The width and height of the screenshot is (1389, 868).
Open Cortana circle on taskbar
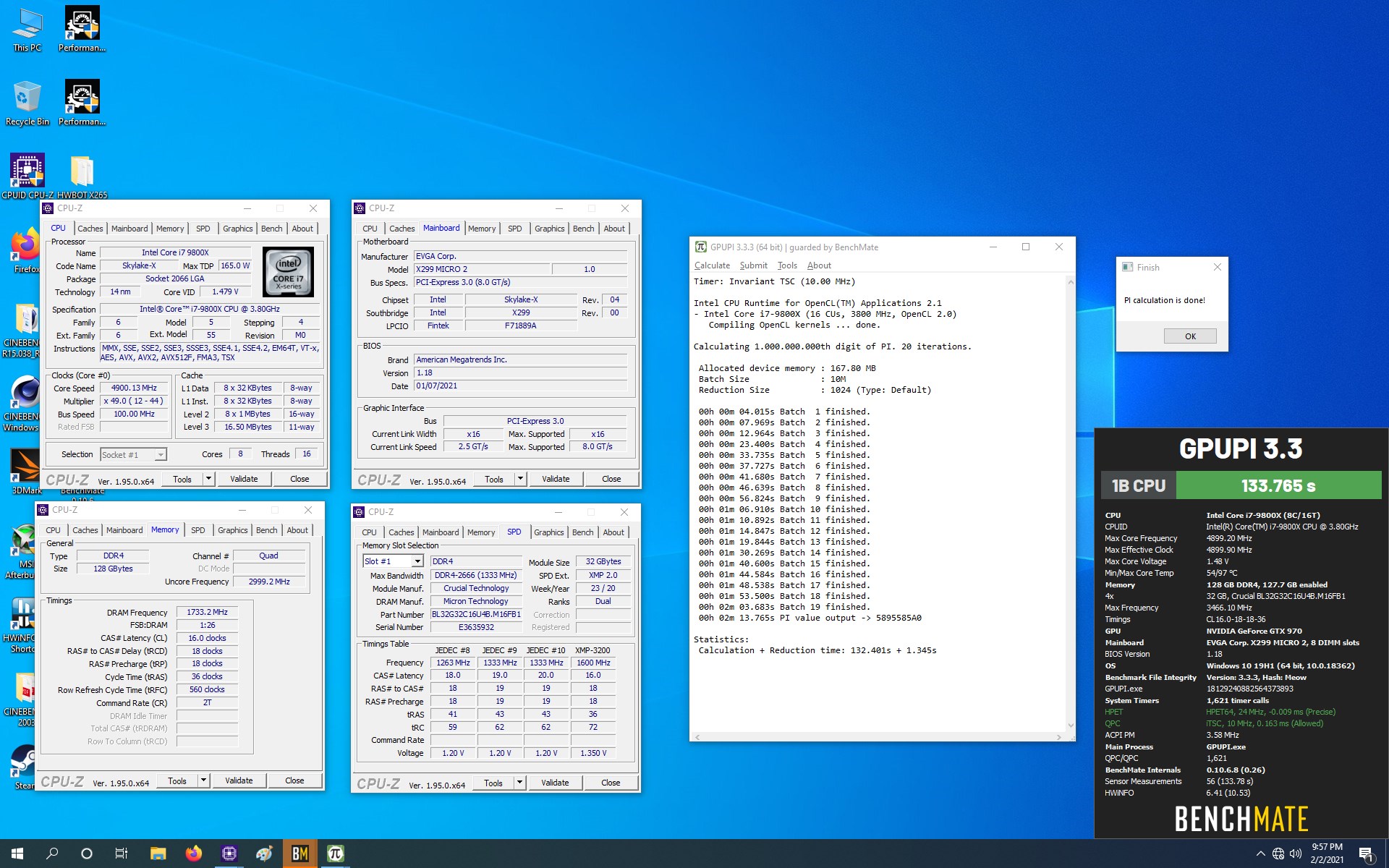pyautogui.click(x=87, y=854)
